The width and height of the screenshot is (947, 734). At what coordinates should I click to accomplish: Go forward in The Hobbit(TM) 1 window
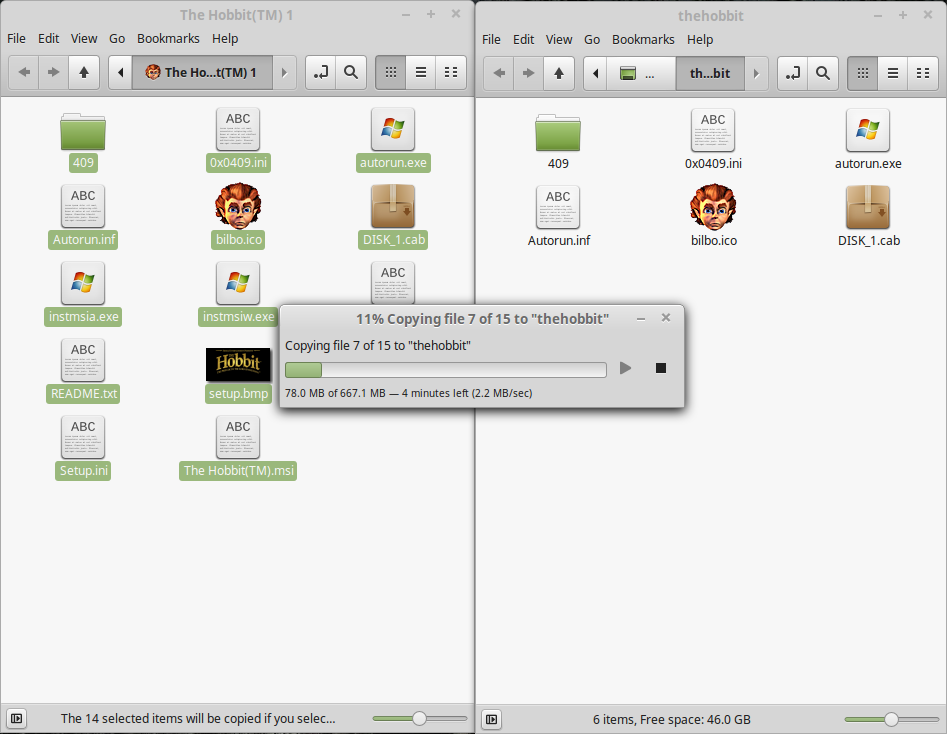pos(54,72)
